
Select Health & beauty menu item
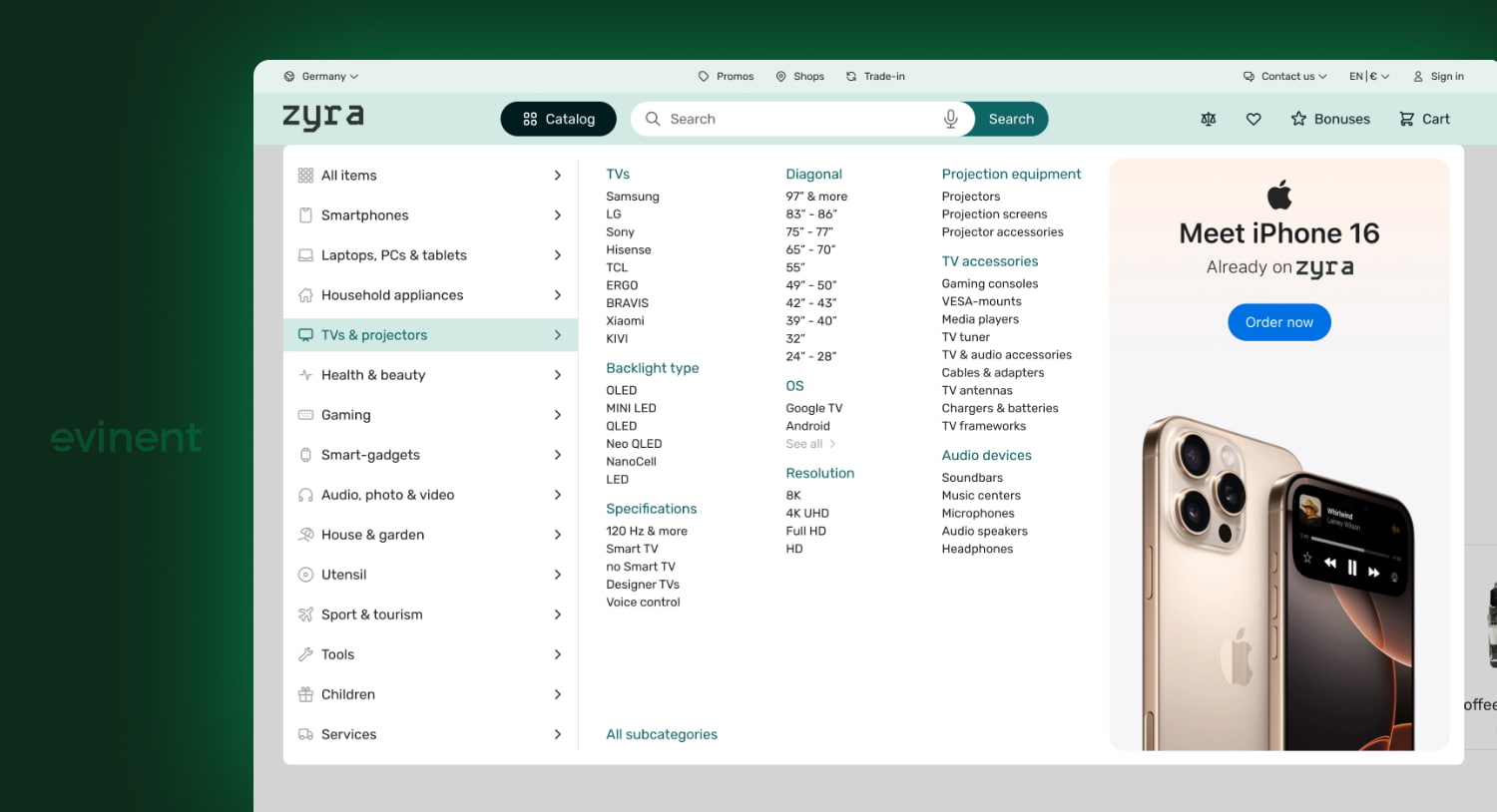(431, 375)
